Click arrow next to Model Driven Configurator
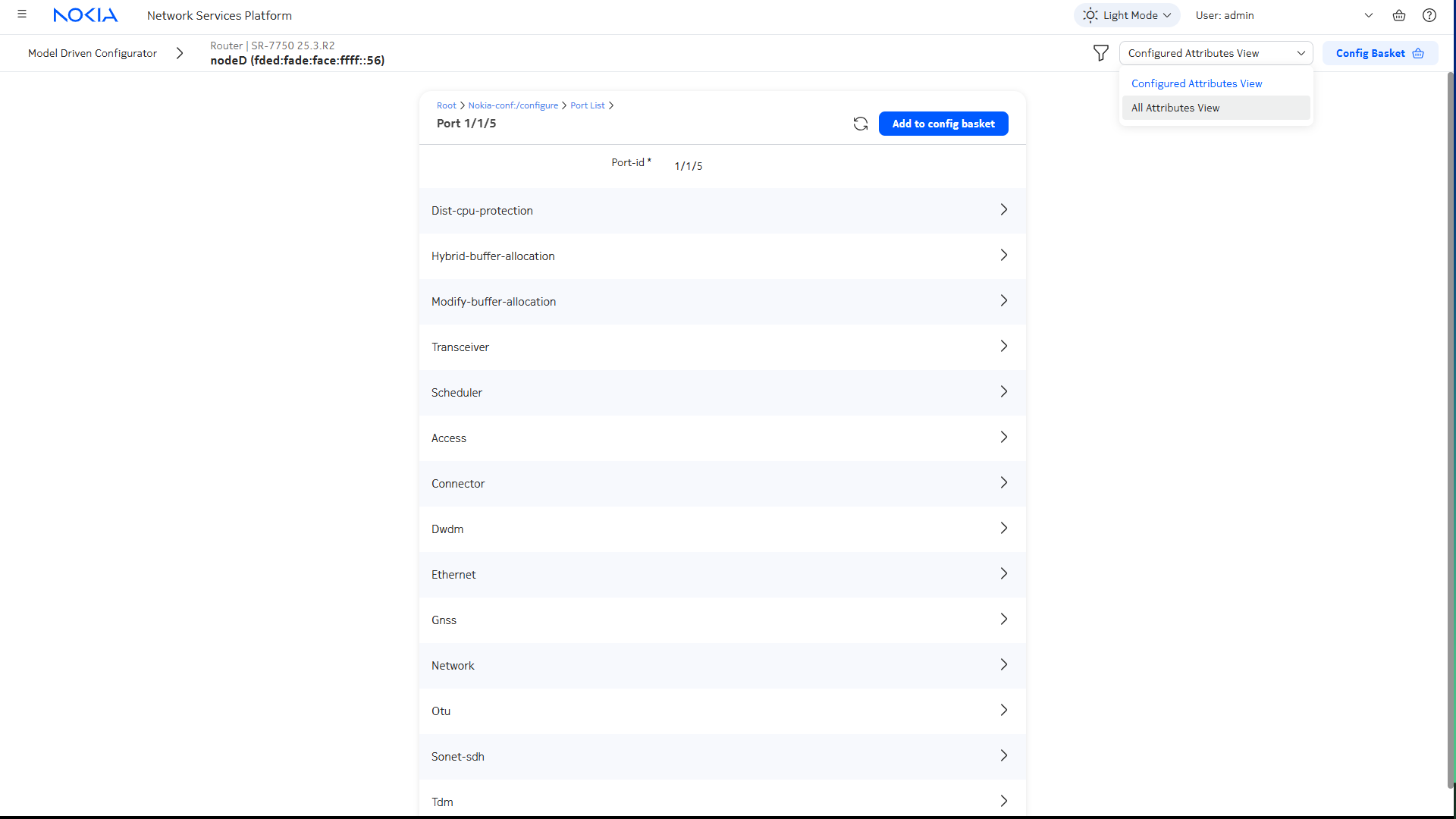The width and height of the screenshot is (1456, 819). pyautogui.click(x=180, y=53)
